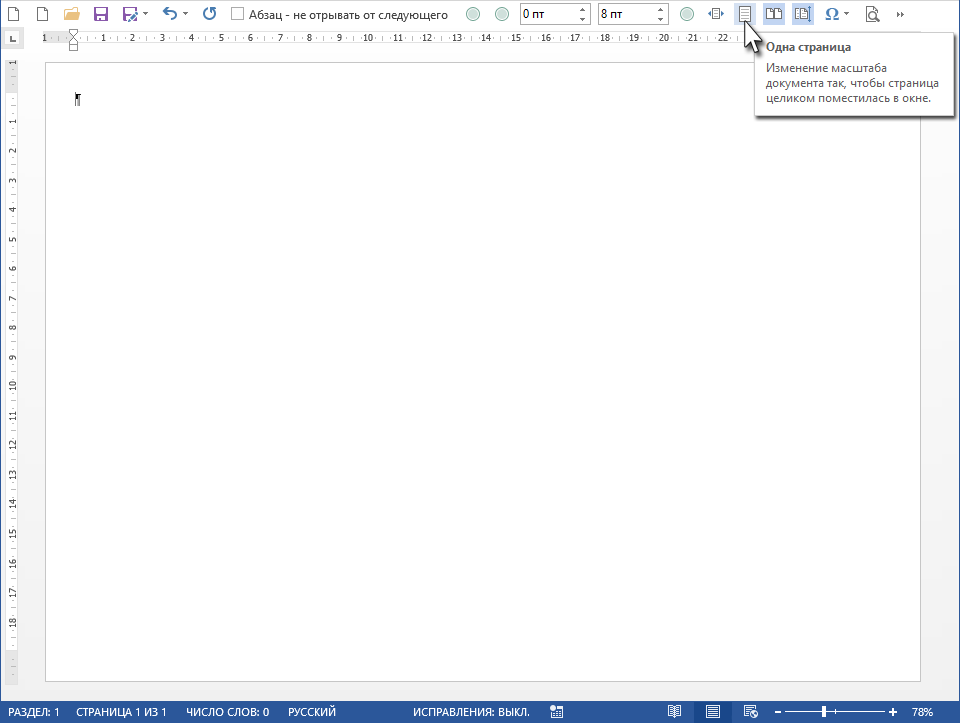
Task: Save the document with the purple floppy icon
Action: [100, 13]
